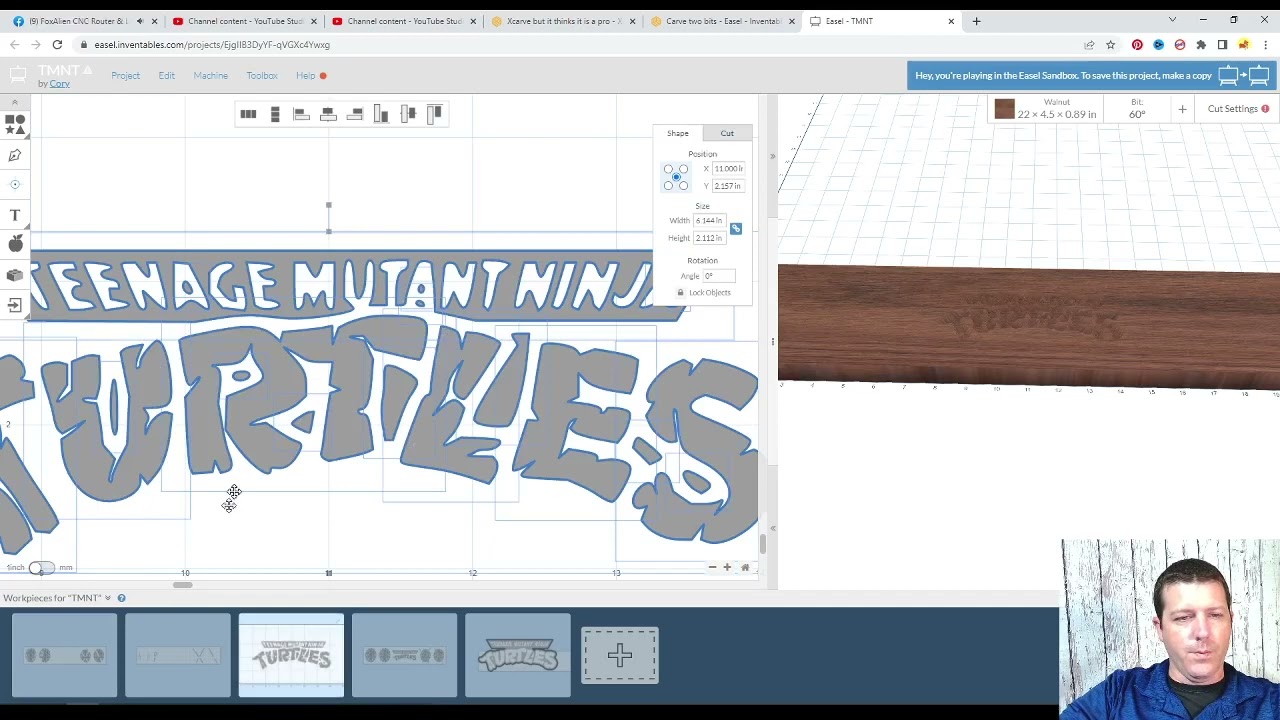Click the Import tool icon
This screenshot has width=1280, height=720.
pyautogui.click(x=15, y=305)
